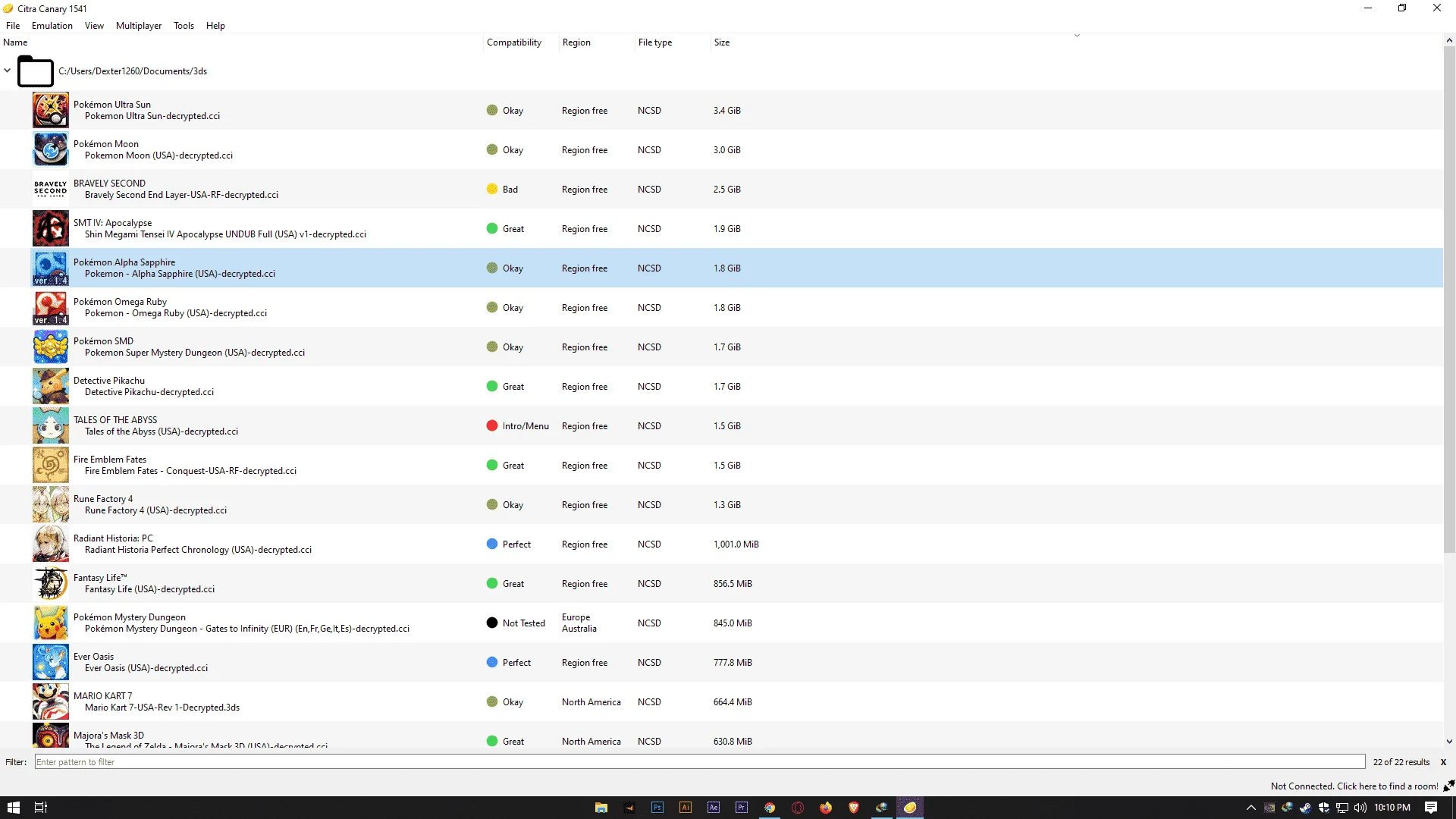Select the Radiant Historia: PC game icon

(x=50, y=544)
